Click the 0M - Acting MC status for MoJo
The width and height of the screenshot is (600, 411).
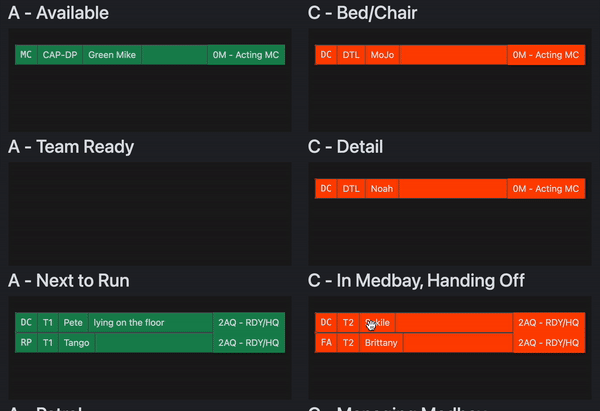pyautogui.click(x=545, y=55)
